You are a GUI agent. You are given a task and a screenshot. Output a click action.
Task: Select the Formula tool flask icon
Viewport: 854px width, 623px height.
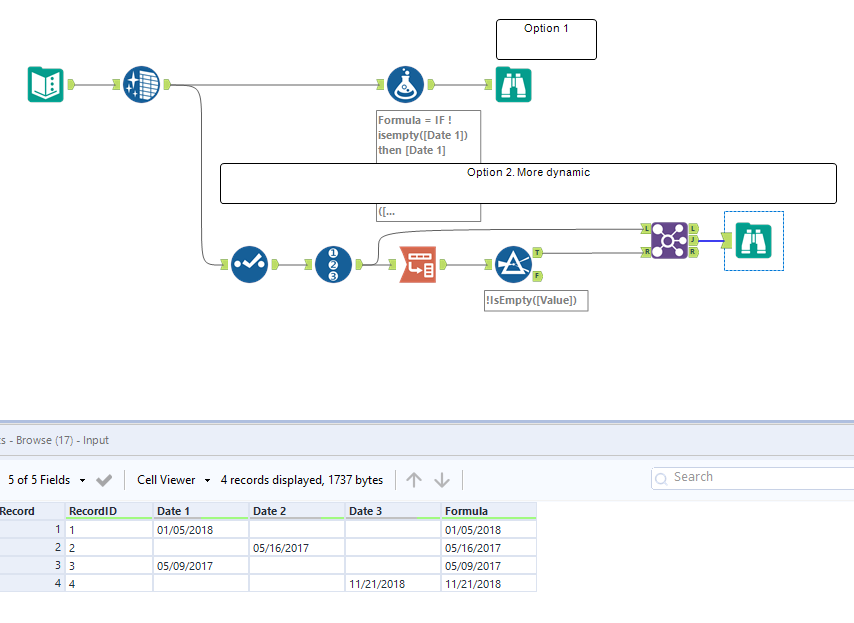click(x=405, y=84)
